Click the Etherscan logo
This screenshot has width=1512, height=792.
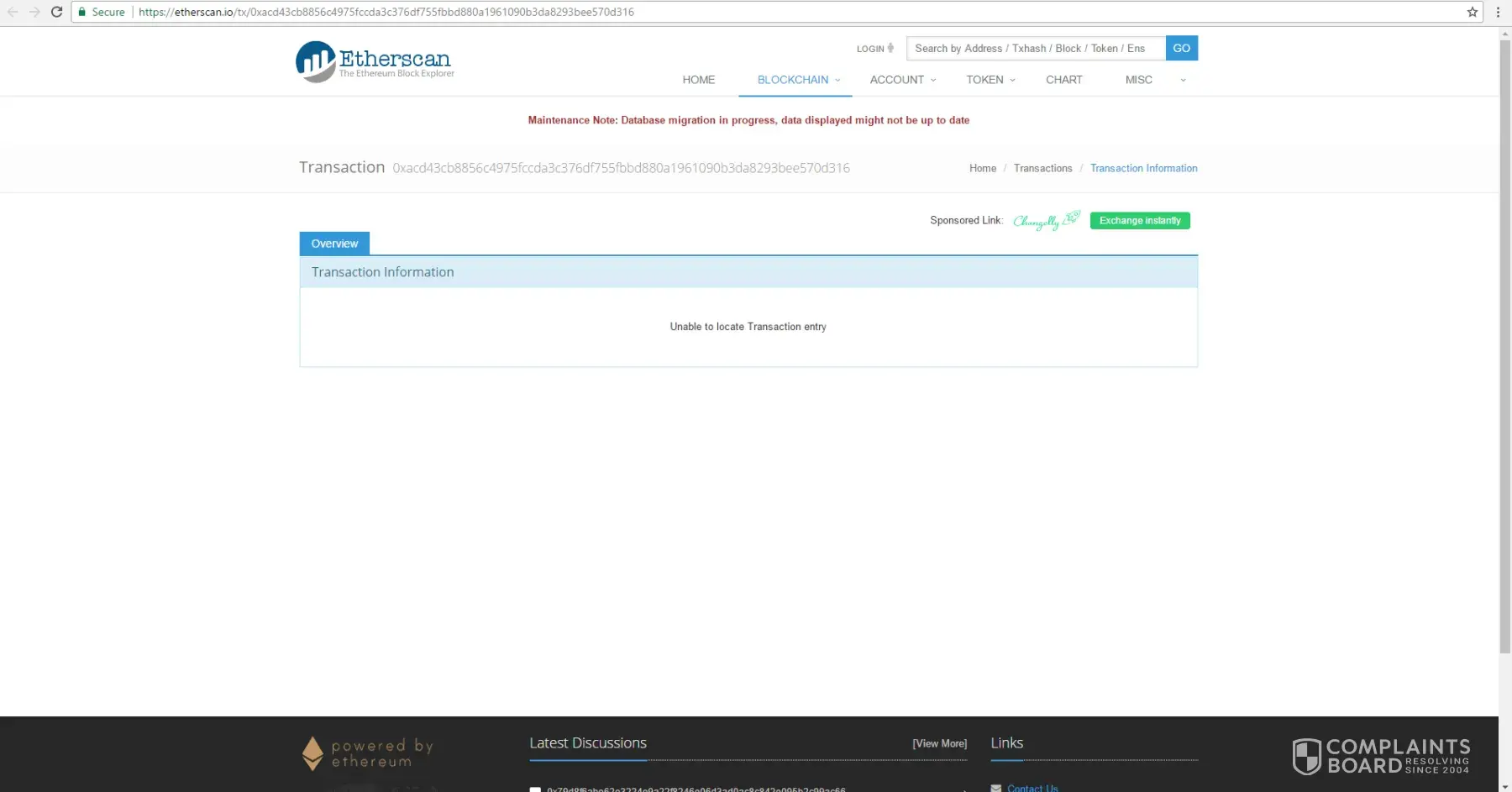(x=374, y=61)
